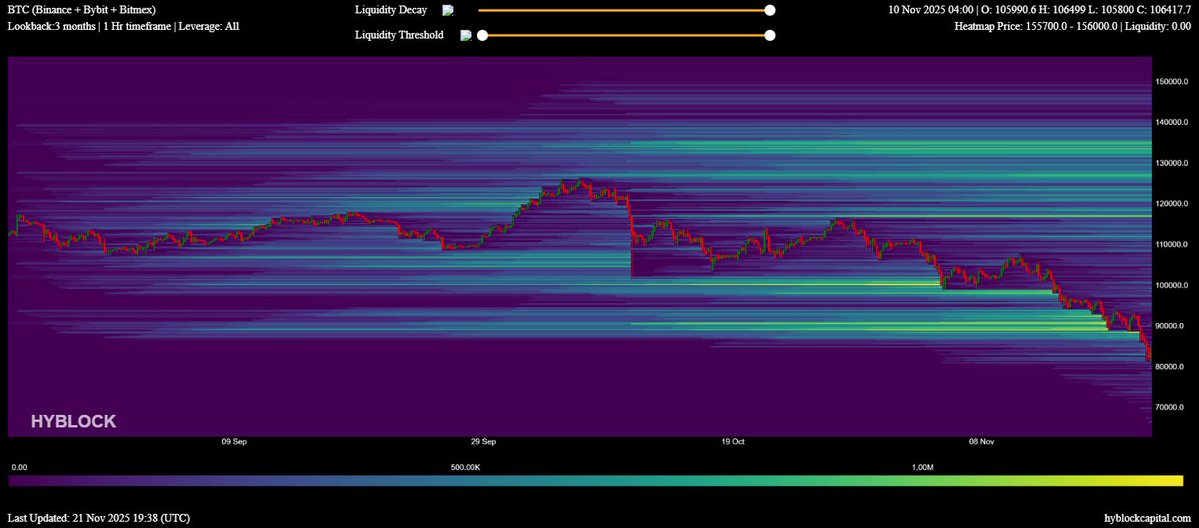Click the 100000.0 price axis label

point(1172,285)
